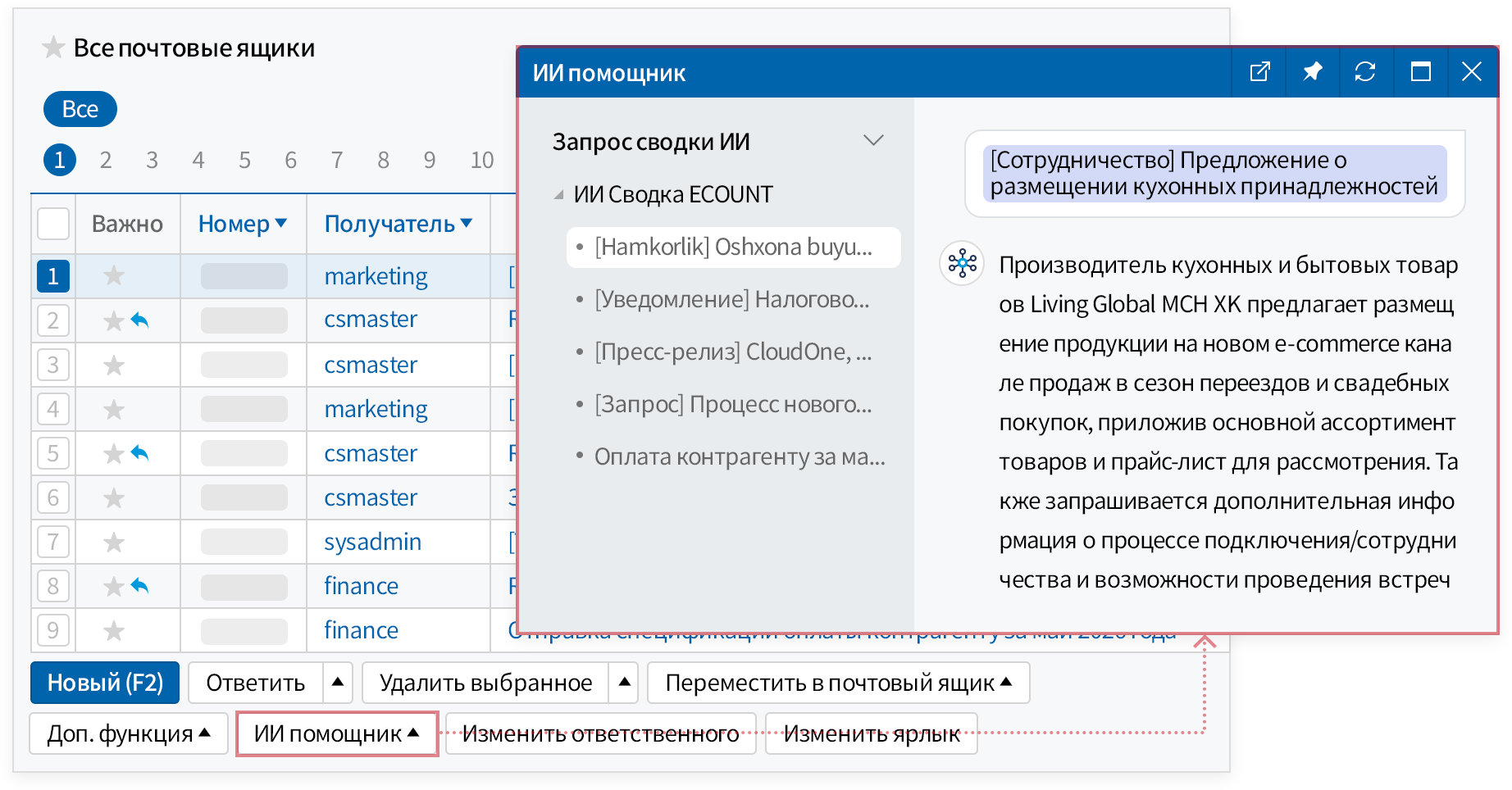Select row number 9 box

coord(53,630)
